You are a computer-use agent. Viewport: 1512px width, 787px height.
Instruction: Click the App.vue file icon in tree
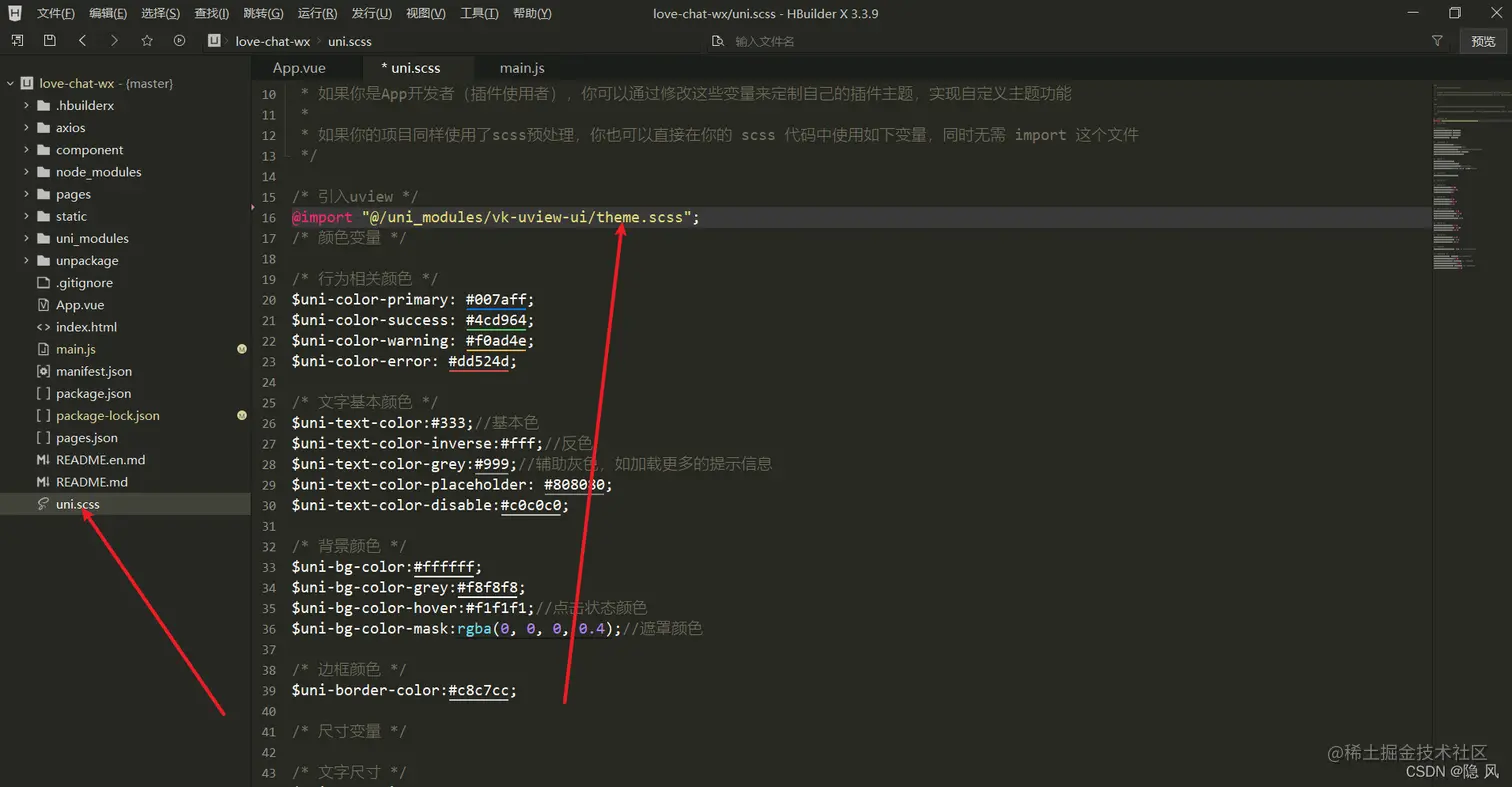(43, 305)
